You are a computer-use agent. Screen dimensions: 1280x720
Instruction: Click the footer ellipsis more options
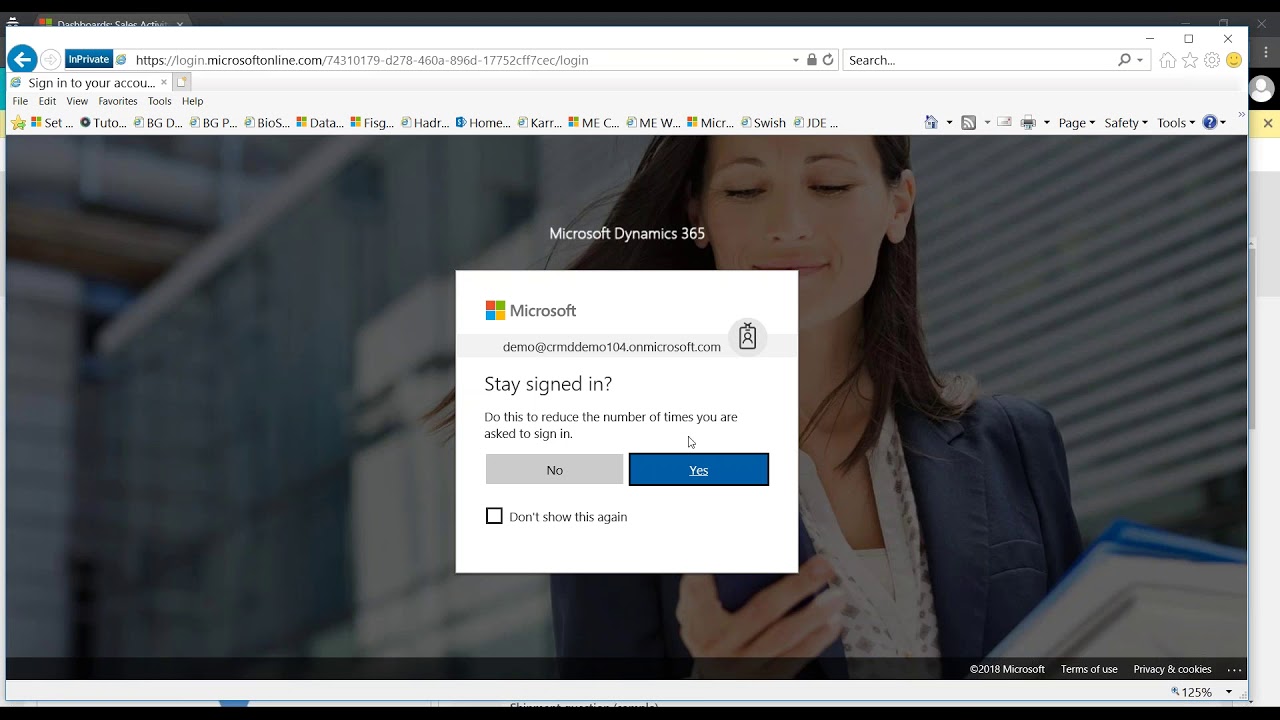[x=1234, y=670]
